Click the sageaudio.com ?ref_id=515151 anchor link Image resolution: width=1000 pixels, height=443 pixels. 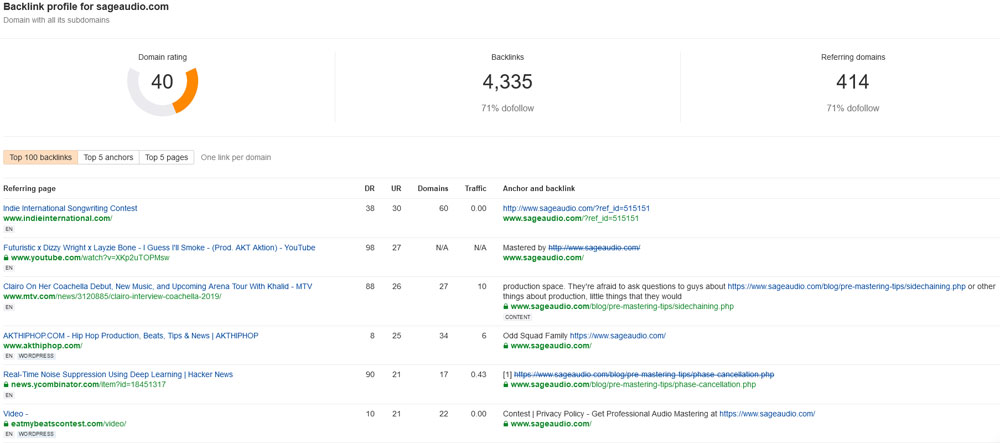tap(577, 208)
